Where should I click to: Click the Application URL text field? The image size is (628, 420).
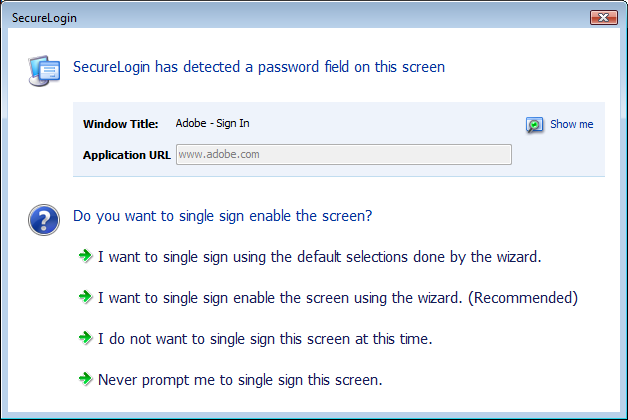343,155
